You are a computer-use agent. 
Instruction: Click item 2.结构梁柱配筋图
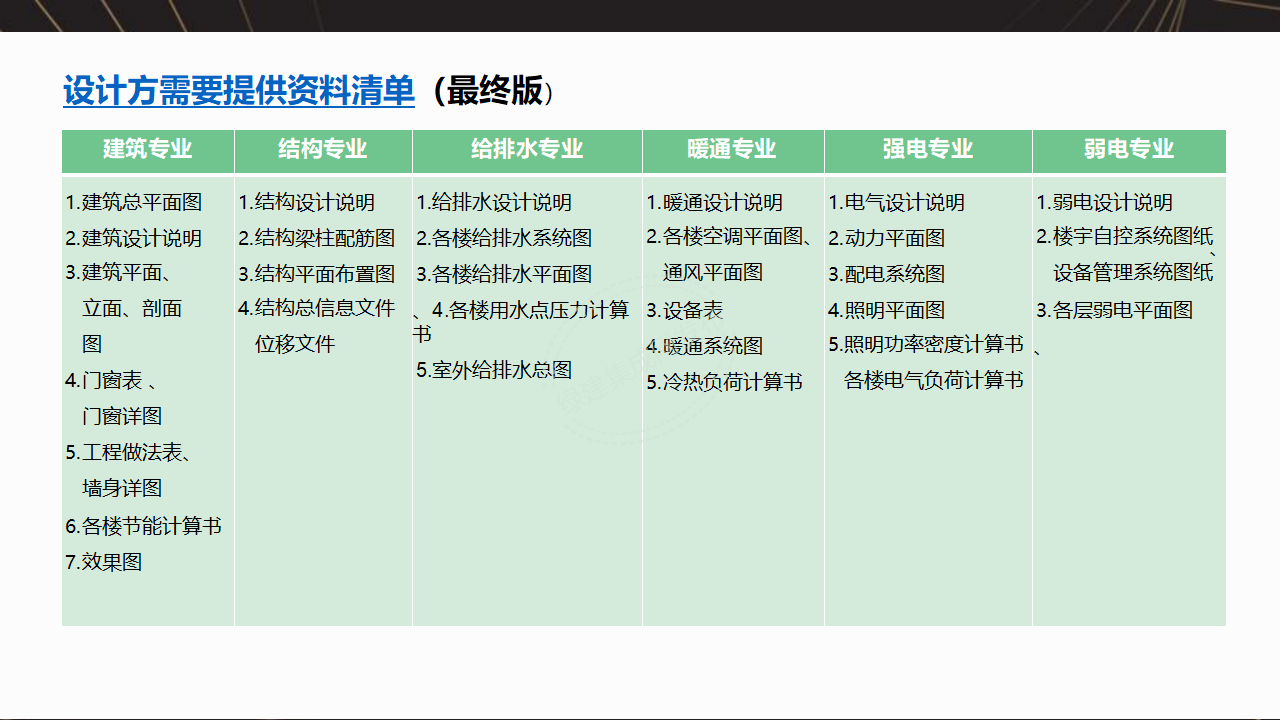pos(317,238)
